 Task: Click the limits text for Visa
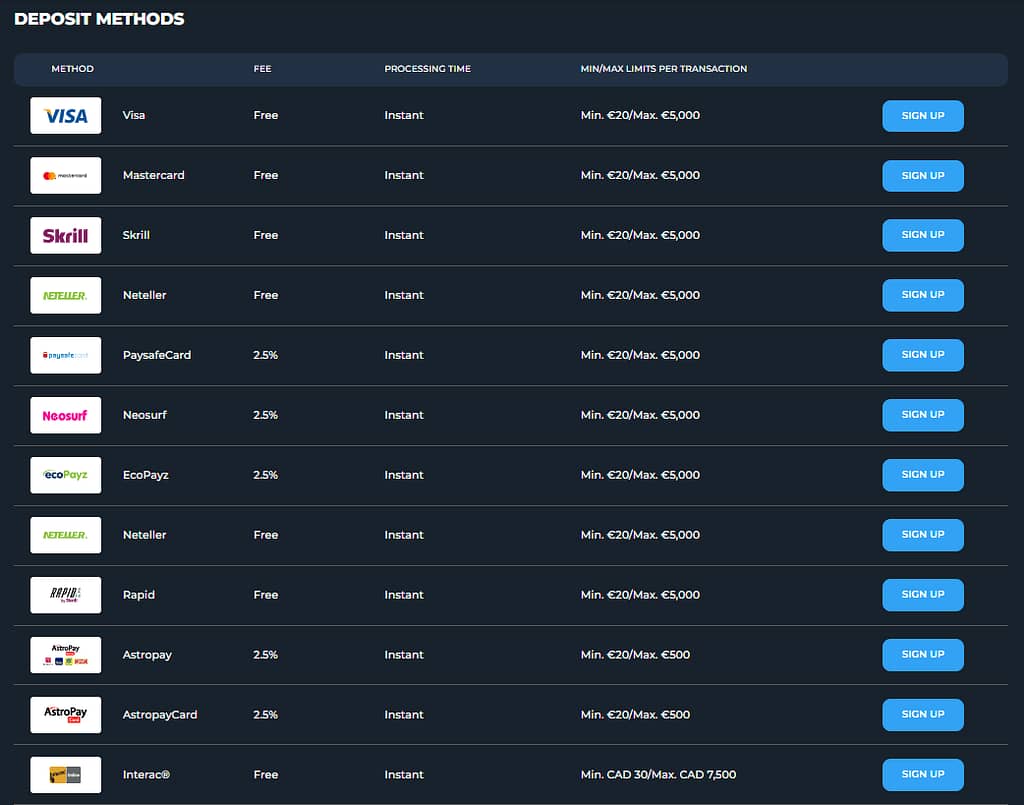[x=640, y=115]
